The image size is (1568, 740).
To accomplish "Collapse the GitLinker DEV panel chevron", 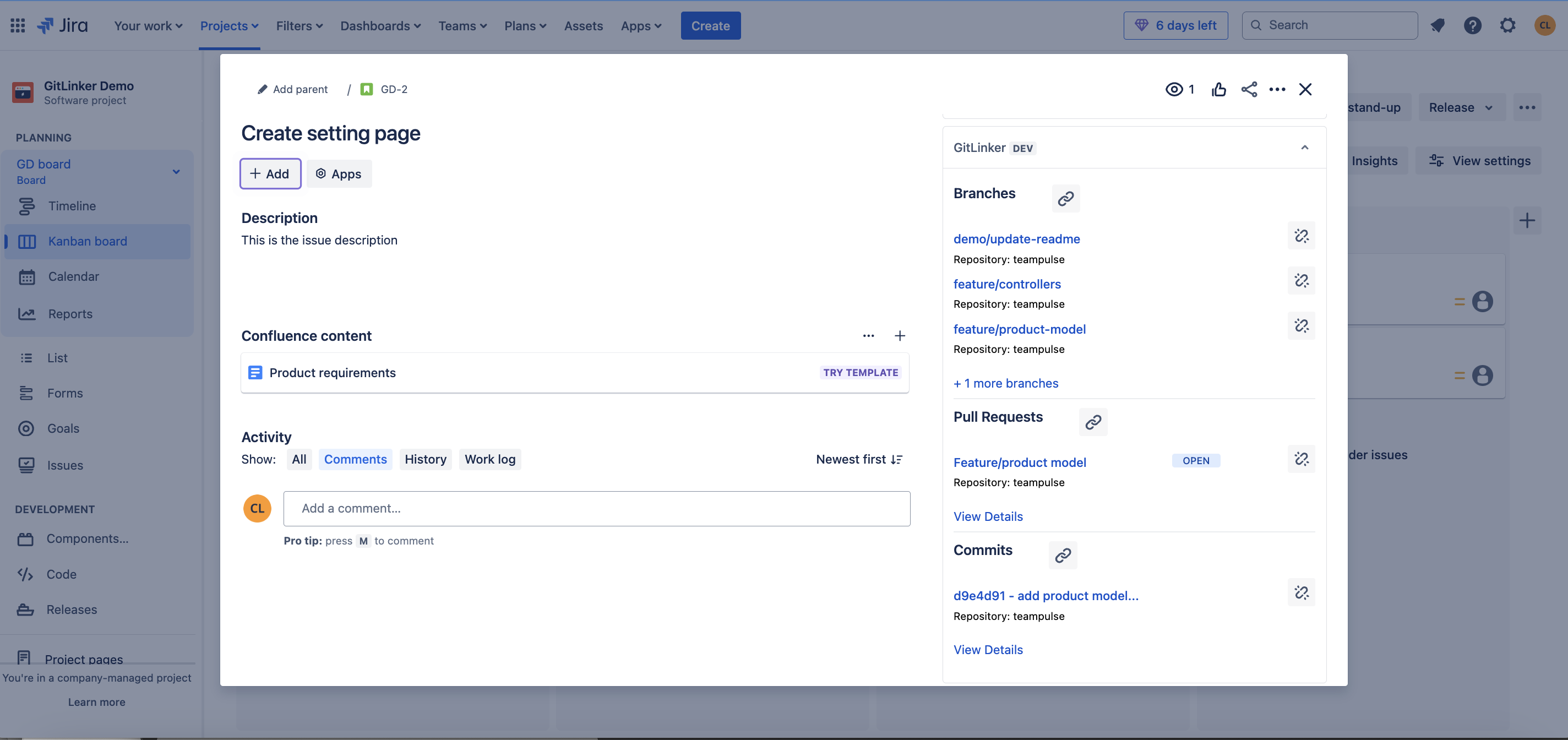I will 1304,147.
